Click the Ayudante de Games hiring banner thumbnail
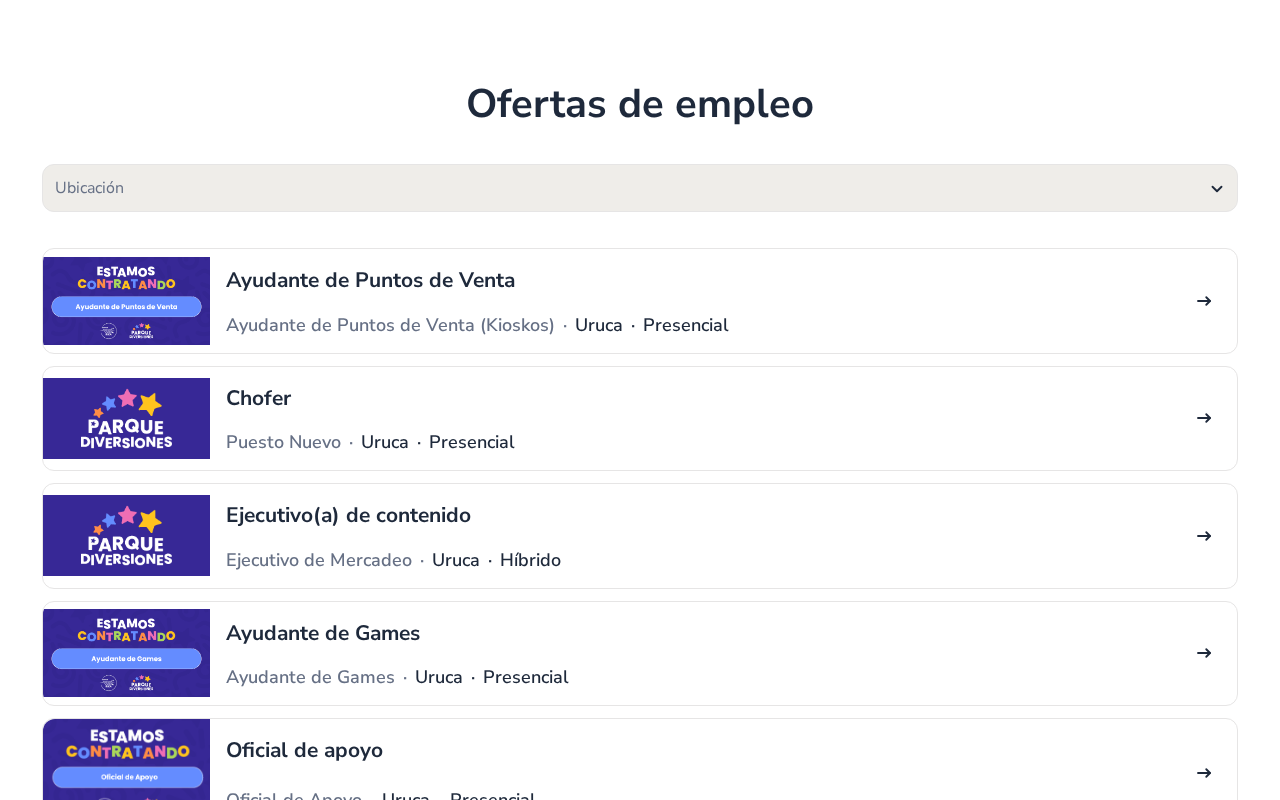Screen dimensions: 1280x800 [126, 653]
